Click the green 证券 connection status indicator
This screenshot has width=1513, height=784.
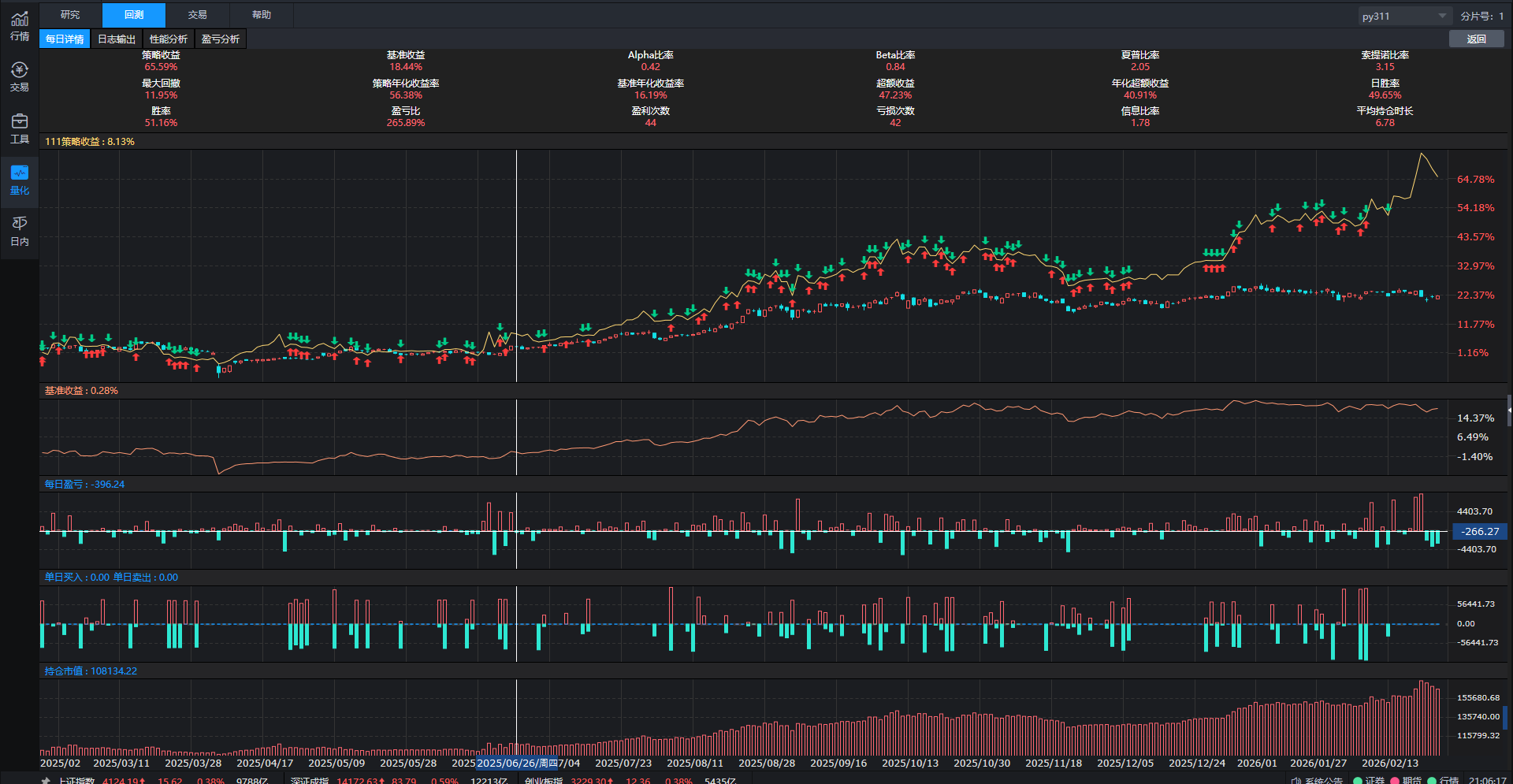[1358, 780]
